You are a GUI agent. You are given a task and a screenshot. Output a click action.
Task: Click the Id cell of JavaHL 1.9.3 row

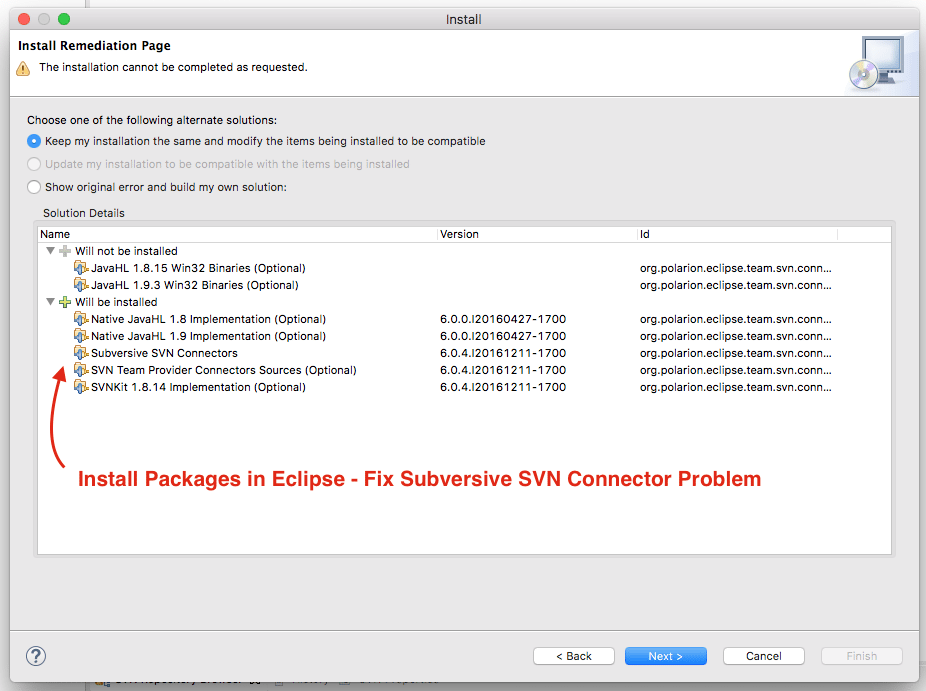click(x=736, y=285)
